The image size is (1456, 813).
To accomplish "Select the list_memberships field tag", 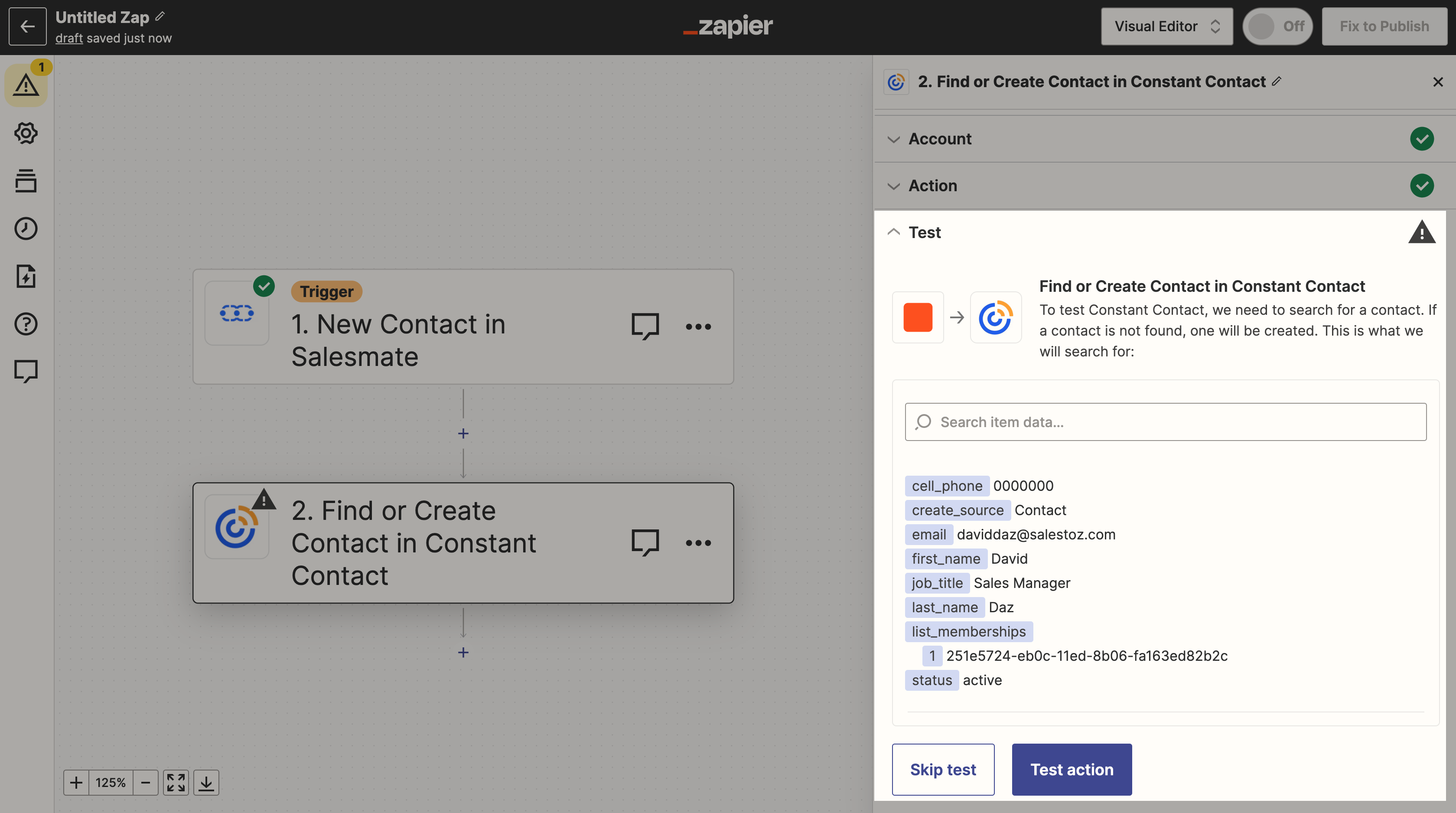I will coord(969,631).
